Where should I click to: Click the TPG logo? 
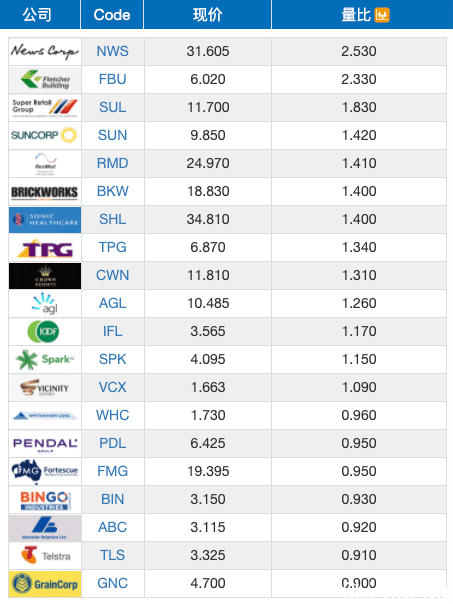pyautogui.click(x=45, y=247)
